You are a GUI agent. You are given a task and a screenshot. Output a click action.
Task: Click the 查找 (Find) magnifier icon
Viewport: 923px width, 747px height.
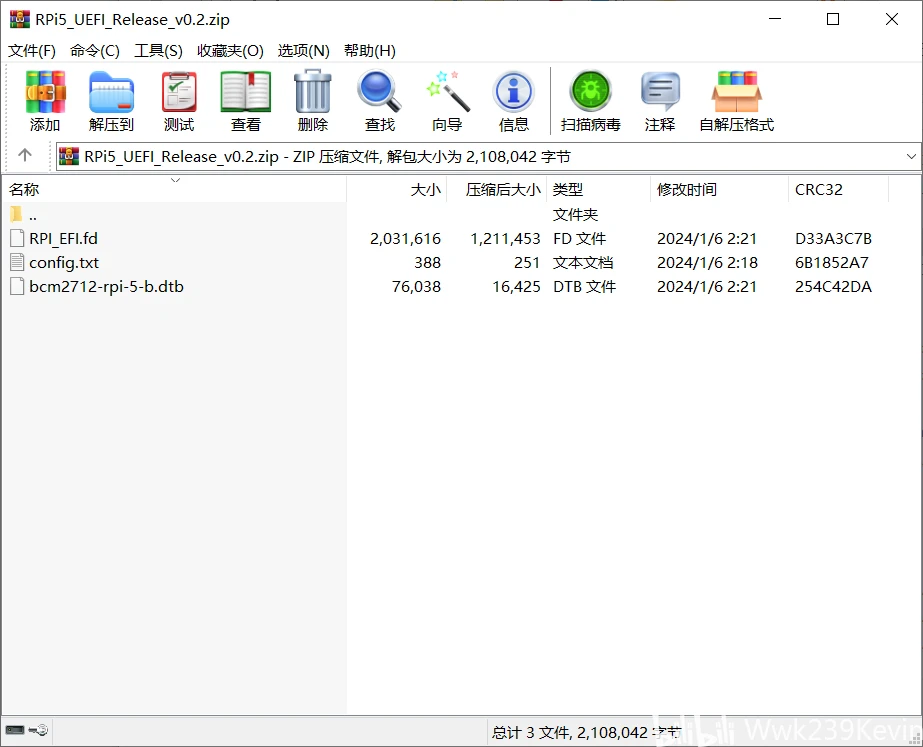[x=379, y=91]
